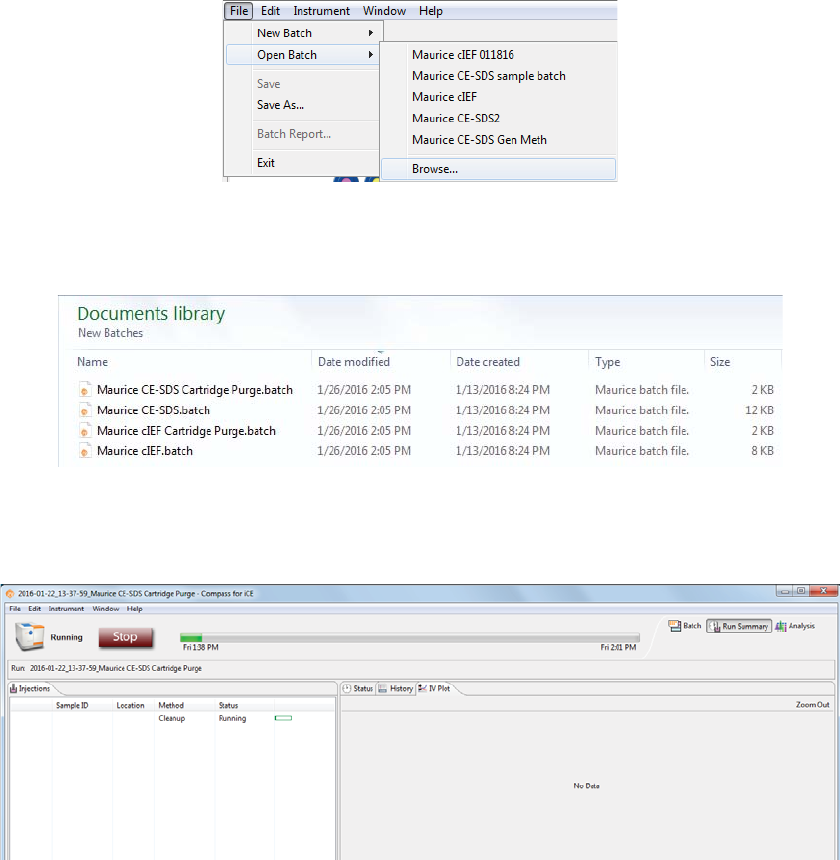Image resolution: width=840 pixels, height=860 pixels.
Task: Open Instrument menu in Compass for iCE window
Action: [x=66, y=609]
